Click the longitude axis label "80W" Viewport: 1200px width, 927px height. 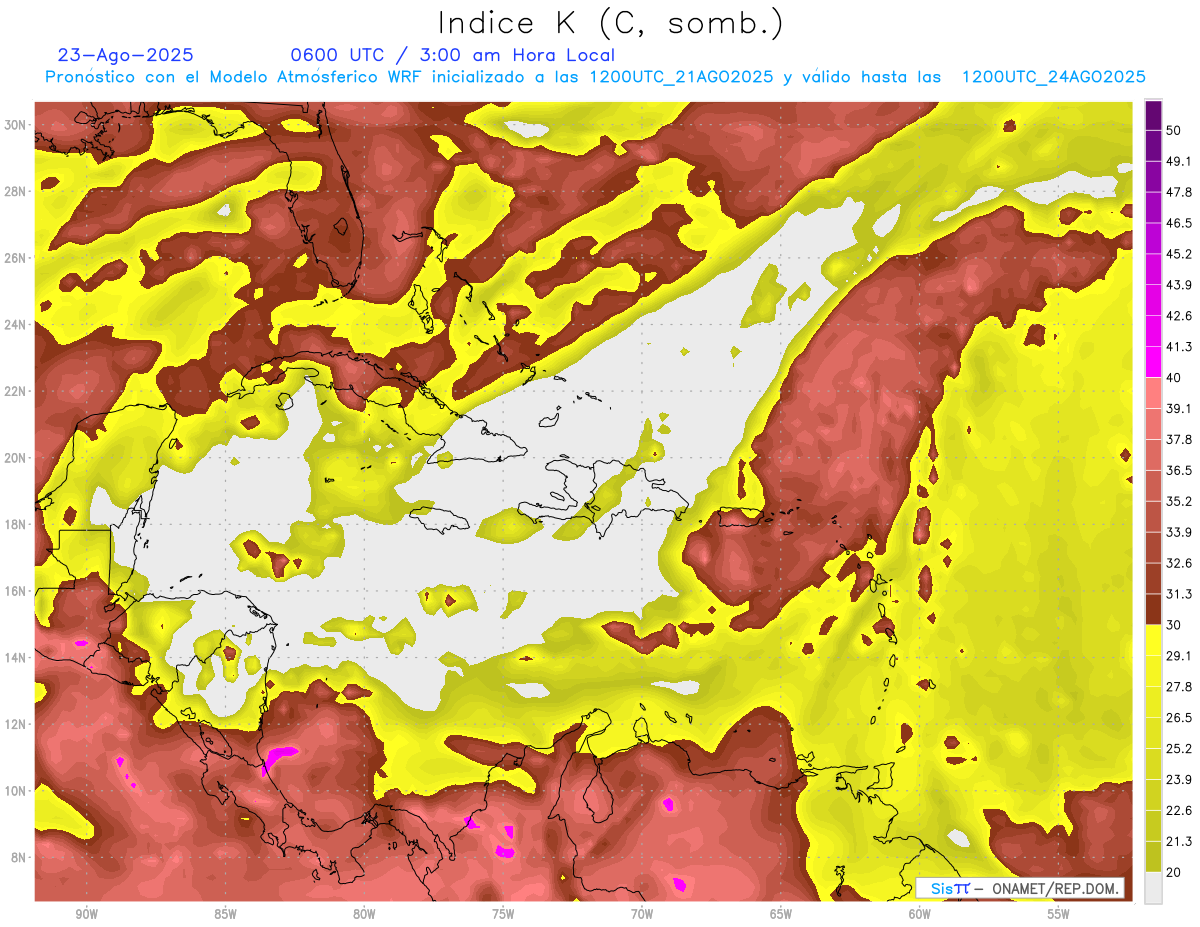364,914
